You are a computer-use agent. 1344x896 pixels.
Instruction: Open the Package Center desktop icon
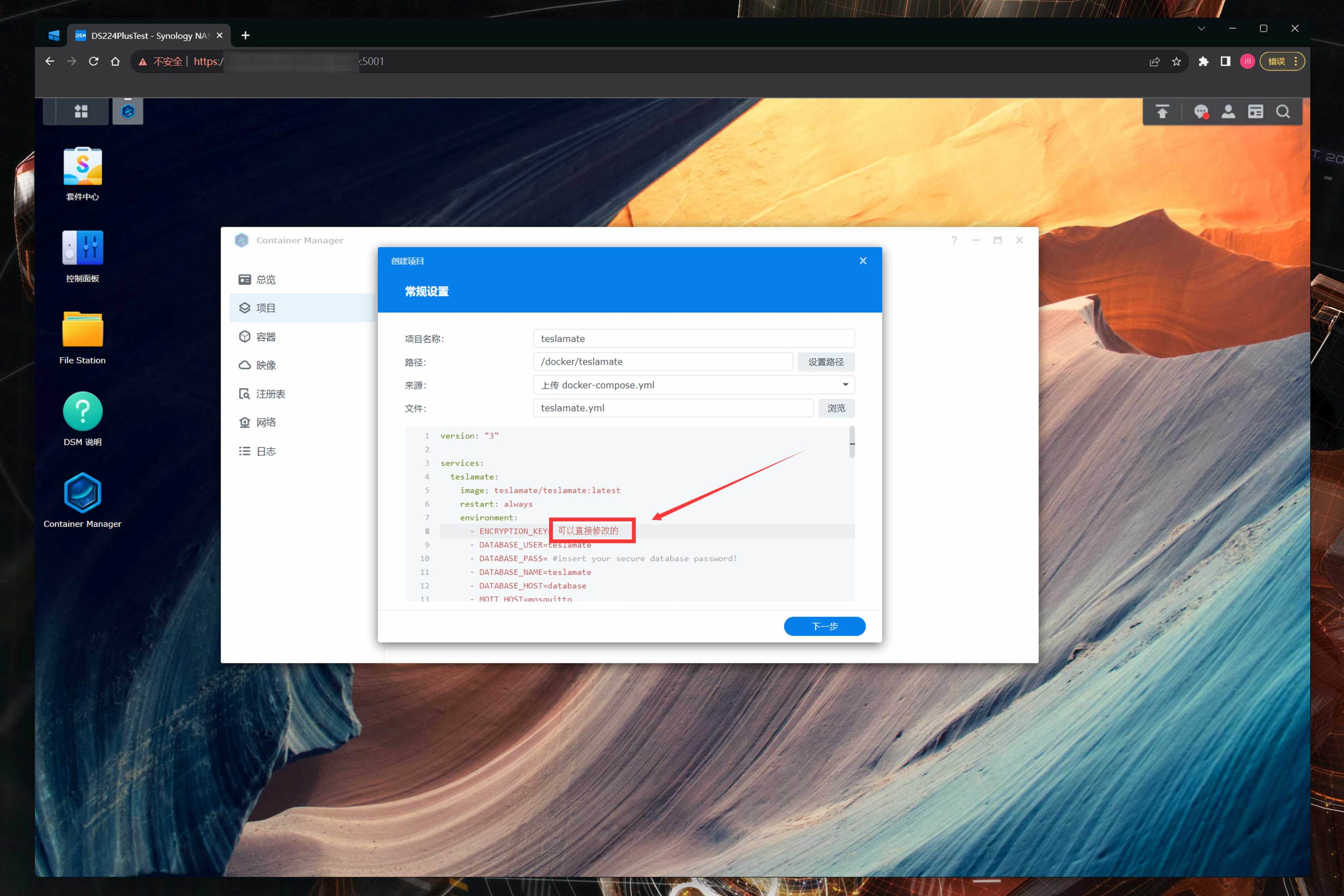[x=82, y=167]
